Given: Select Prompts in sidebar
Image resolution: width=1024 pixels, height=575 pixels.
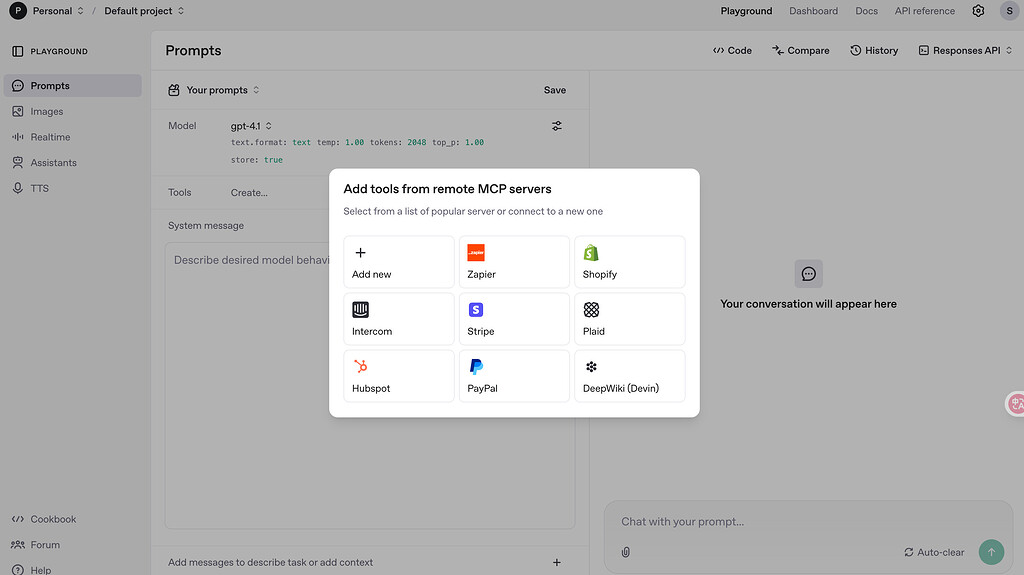Looking at the screenshot, I should (72, 86).
